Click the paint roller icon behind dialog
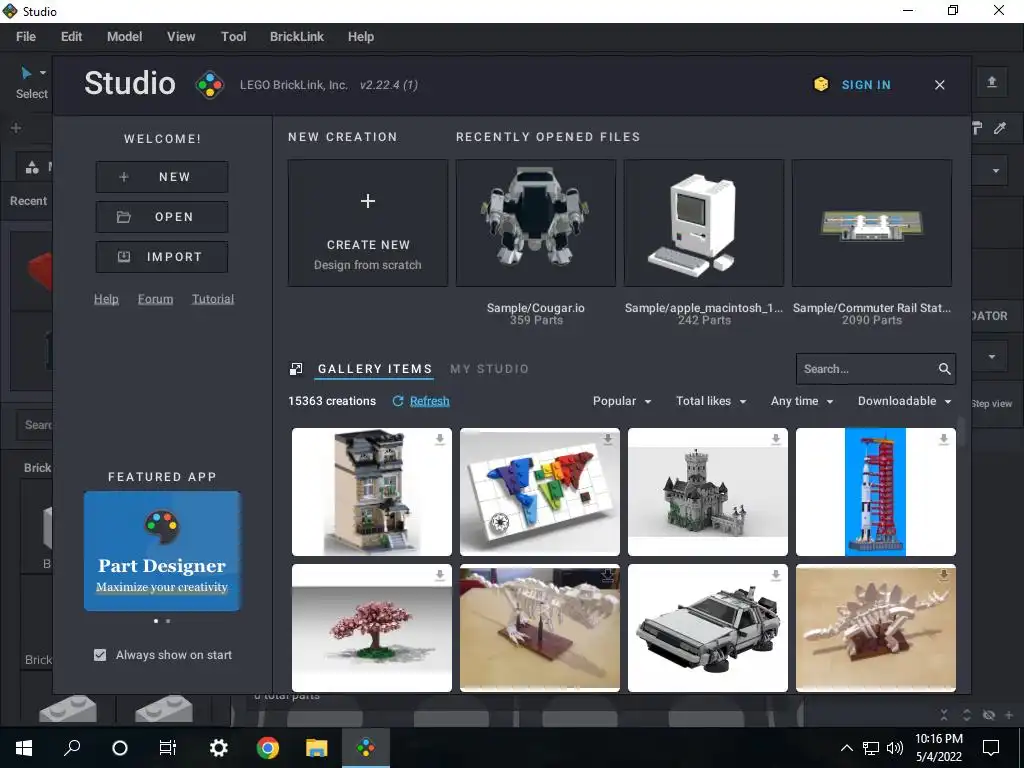This screenshot has height=768, width=1024. pyautogui.click(x=977, y=128)
